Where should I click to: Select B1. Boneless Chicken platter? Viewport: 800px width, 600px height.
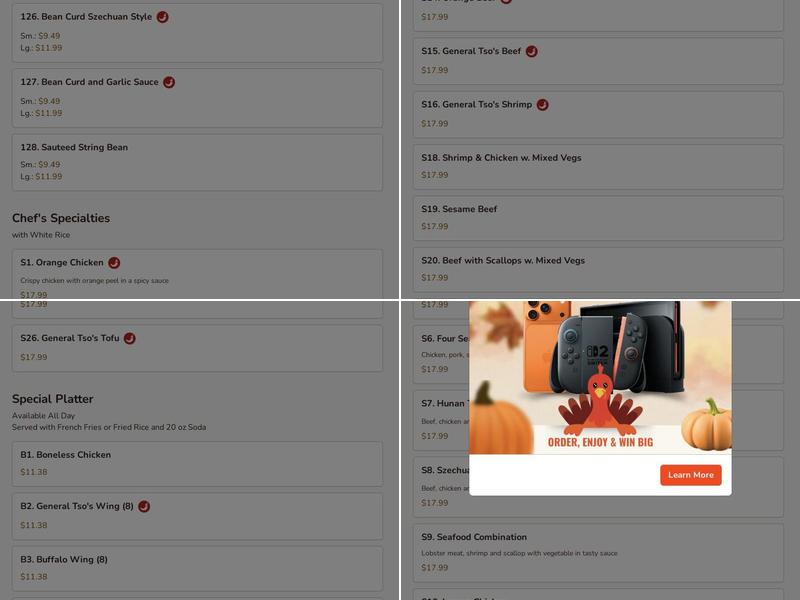pyautogui.click(x=197, y=464)
